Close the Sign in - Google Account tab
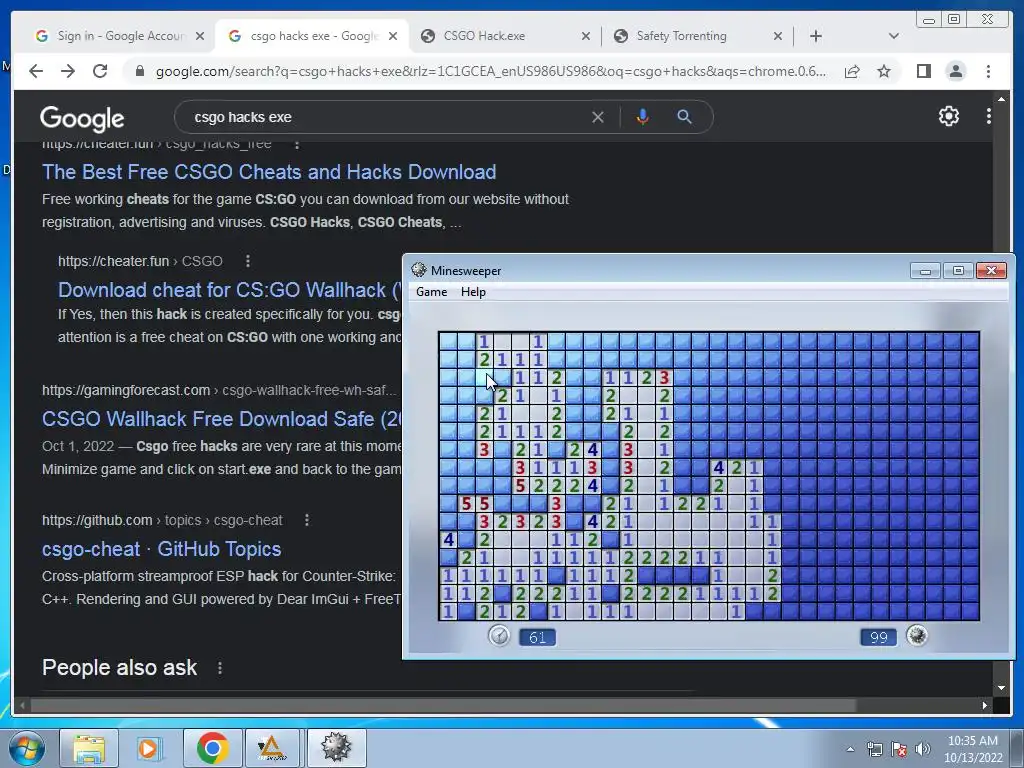 200,36
